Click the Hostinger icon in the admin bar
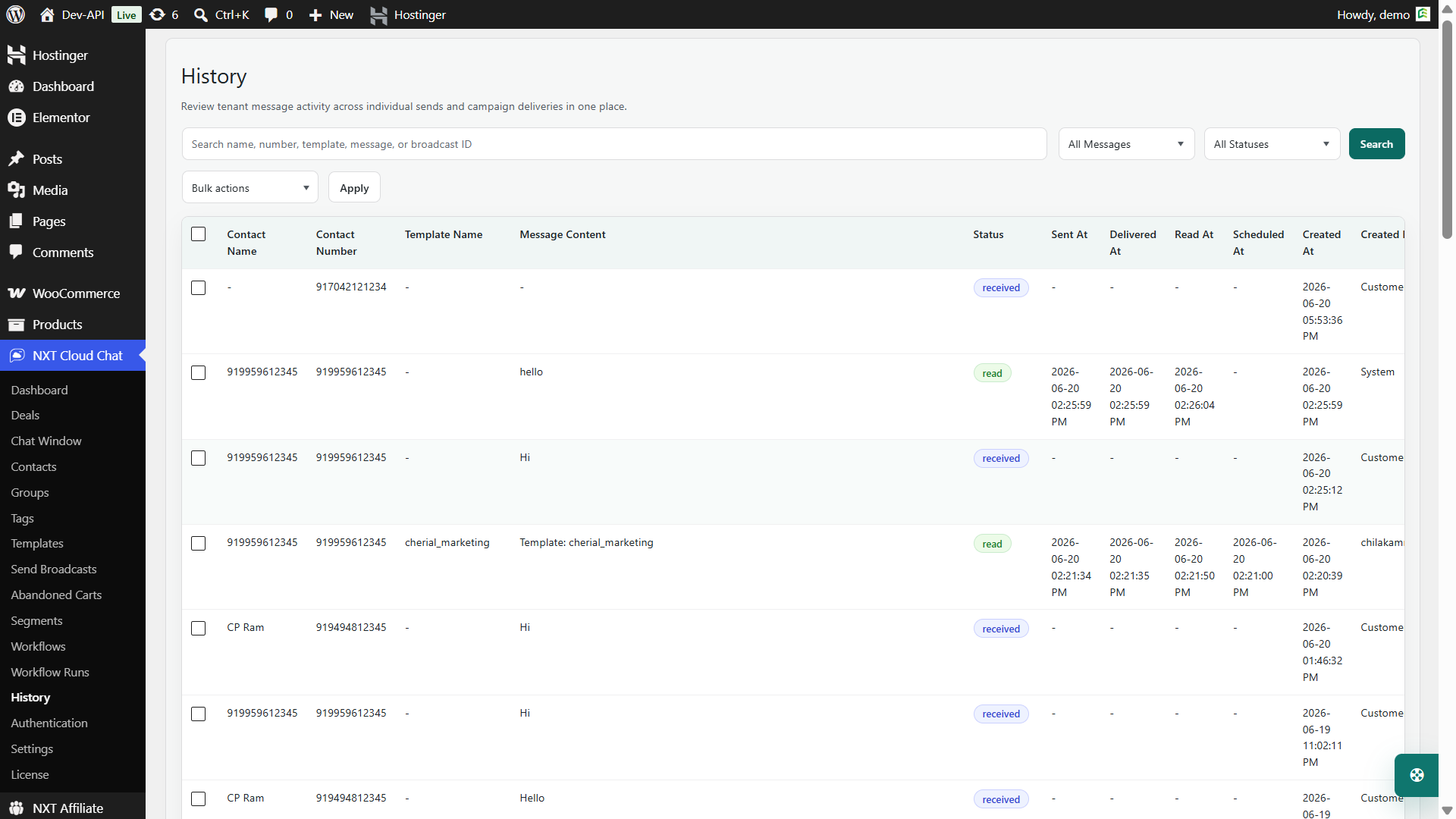The height and width of the screenshot is (819, 1456). point(378,14)
